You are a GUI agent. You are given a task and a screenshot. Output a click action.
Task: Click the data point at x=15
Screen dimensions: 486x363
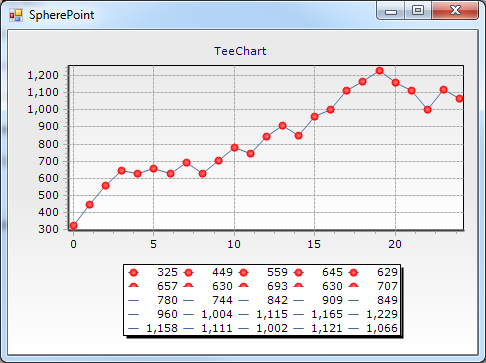[x=314, y=116]
